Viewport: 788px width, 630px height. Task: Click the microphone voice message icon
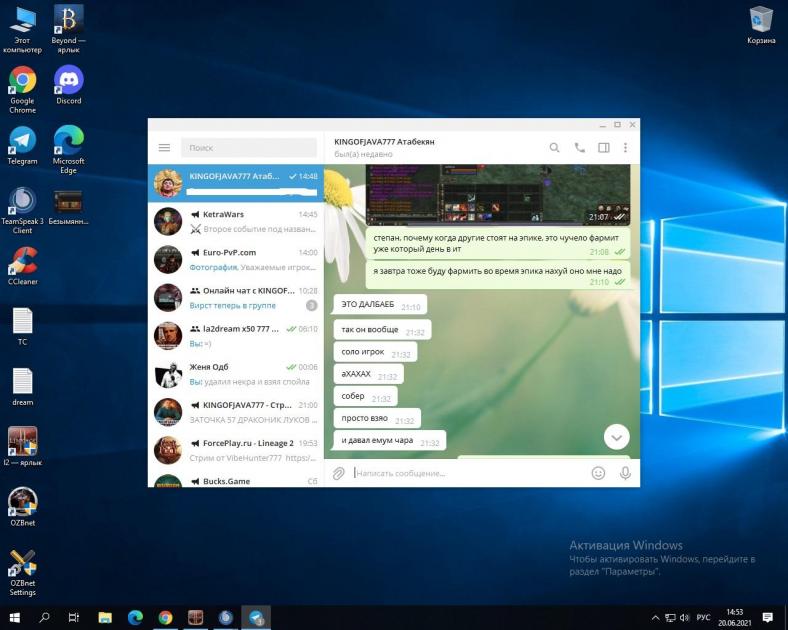625,473
